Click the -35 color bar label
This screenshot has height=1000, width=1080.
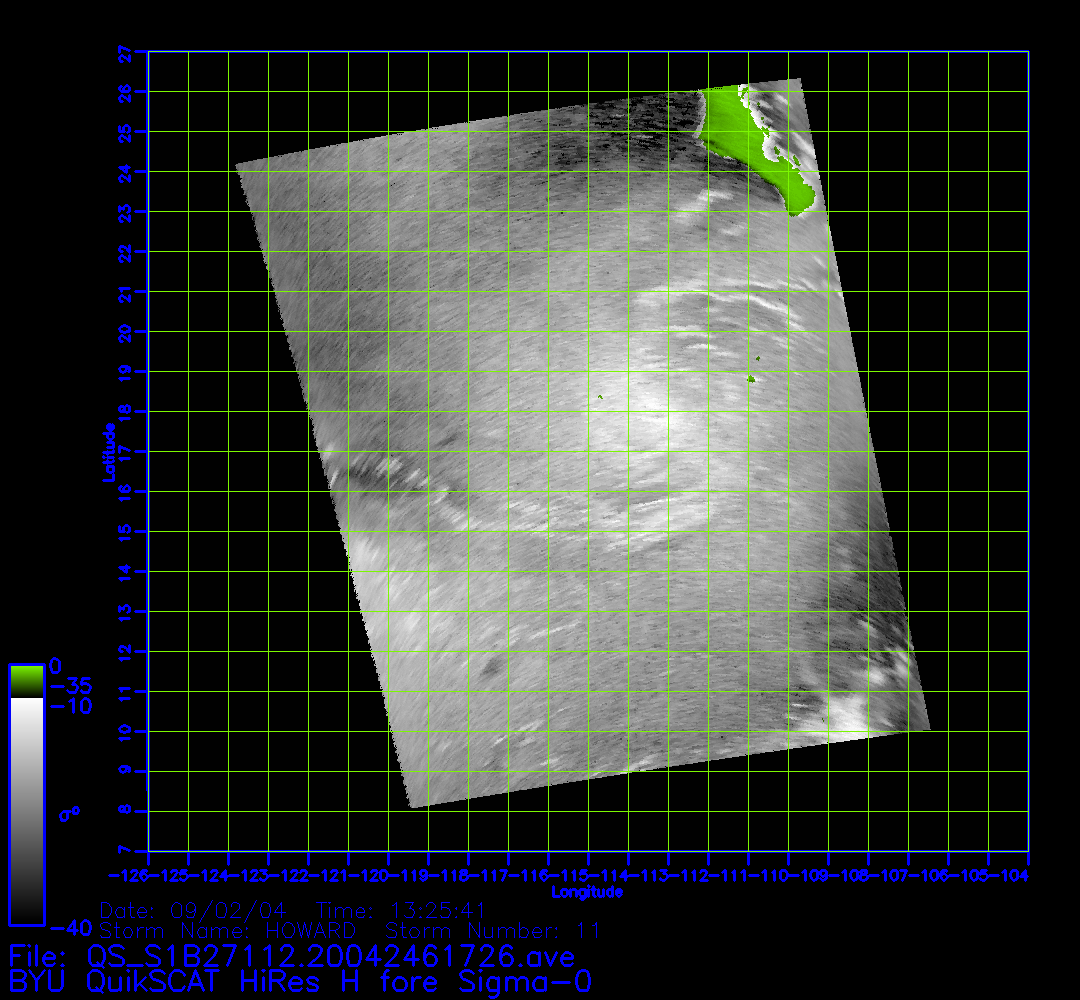tap(70, 686)
